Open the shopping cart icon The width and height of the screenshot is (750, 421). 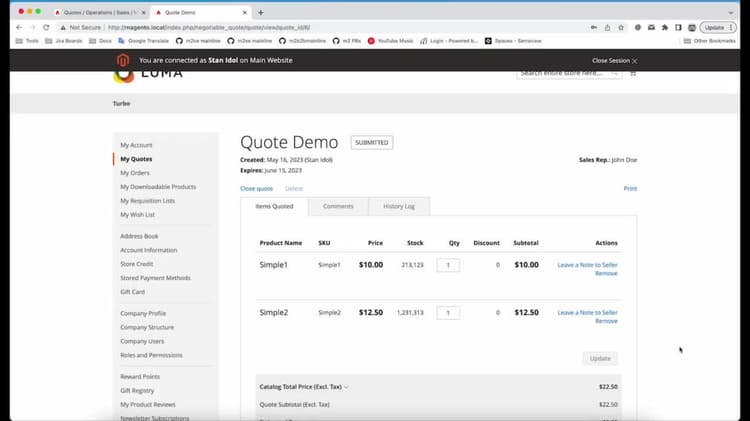[x=633, y=73]
